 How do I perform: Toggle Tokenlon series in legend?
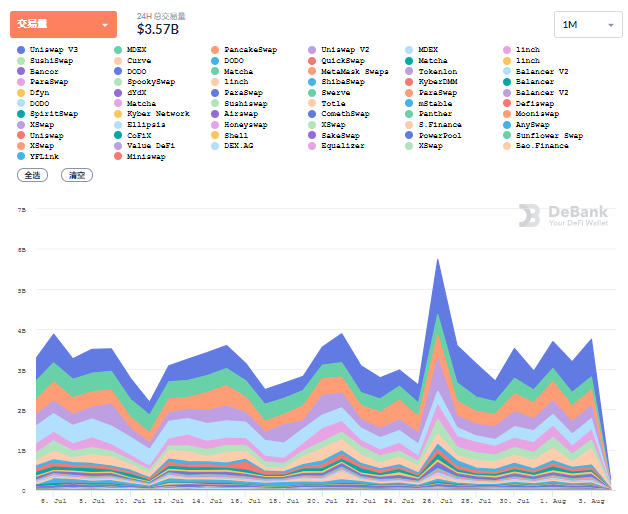pyautogui.click(x=431, y=71)
